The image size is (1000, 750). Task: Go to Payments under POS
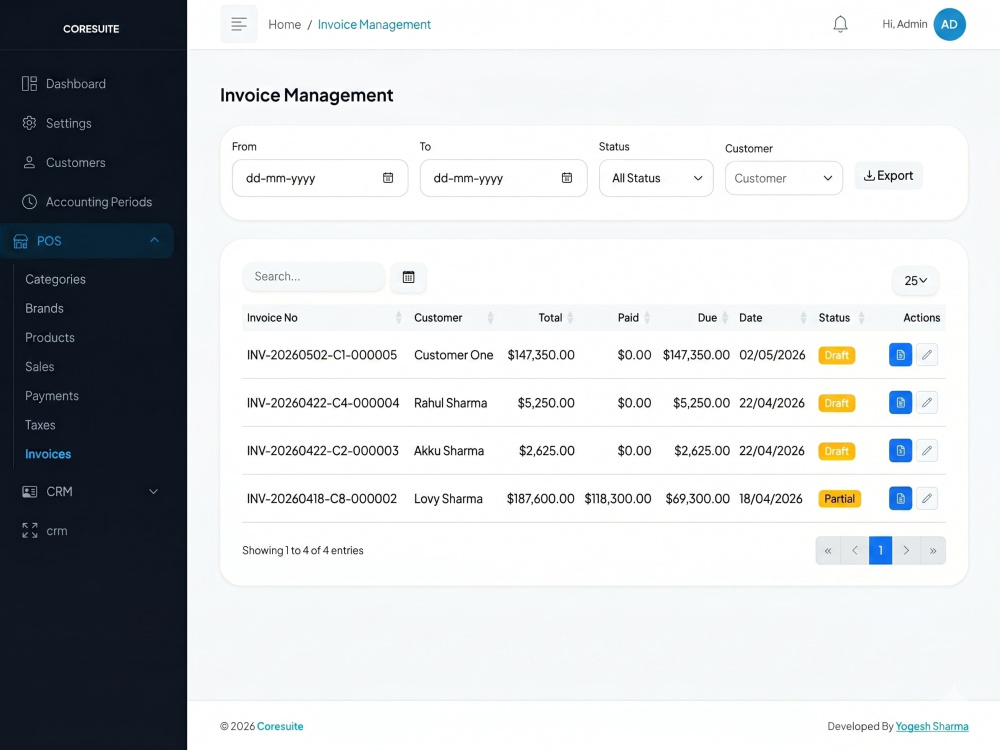click(52, 396)
